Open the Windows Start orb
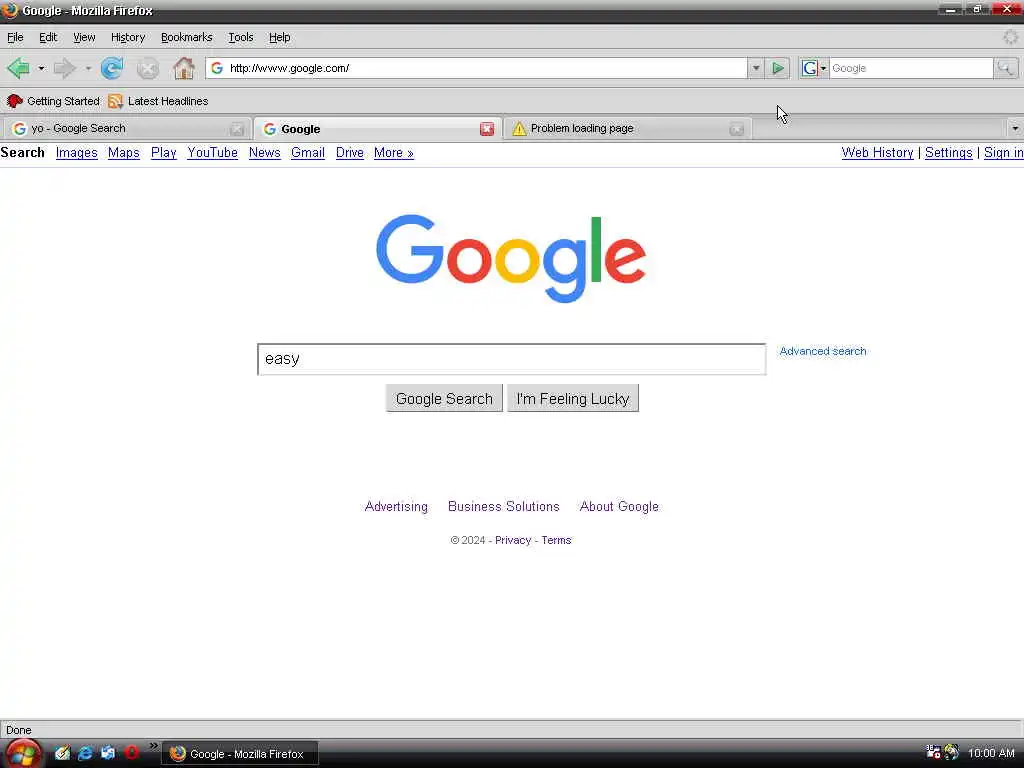This screenshot has width=1024, height=768. pos(23,753)
